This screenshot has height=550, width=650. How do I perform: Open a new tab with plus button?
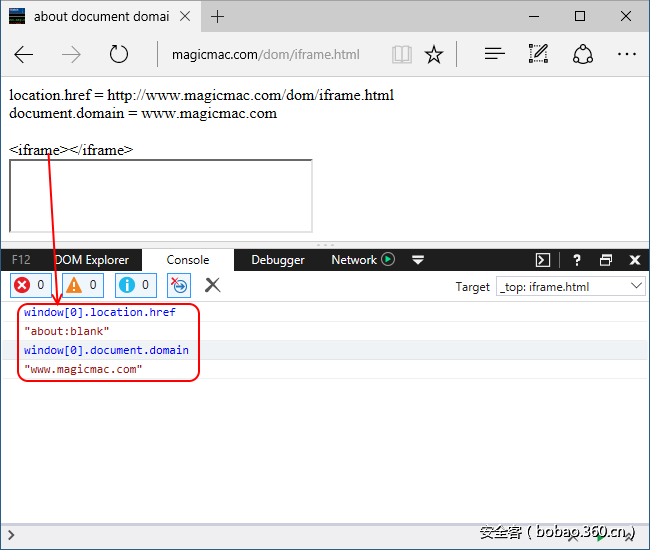pyautogui.click(x=217, y=16)
